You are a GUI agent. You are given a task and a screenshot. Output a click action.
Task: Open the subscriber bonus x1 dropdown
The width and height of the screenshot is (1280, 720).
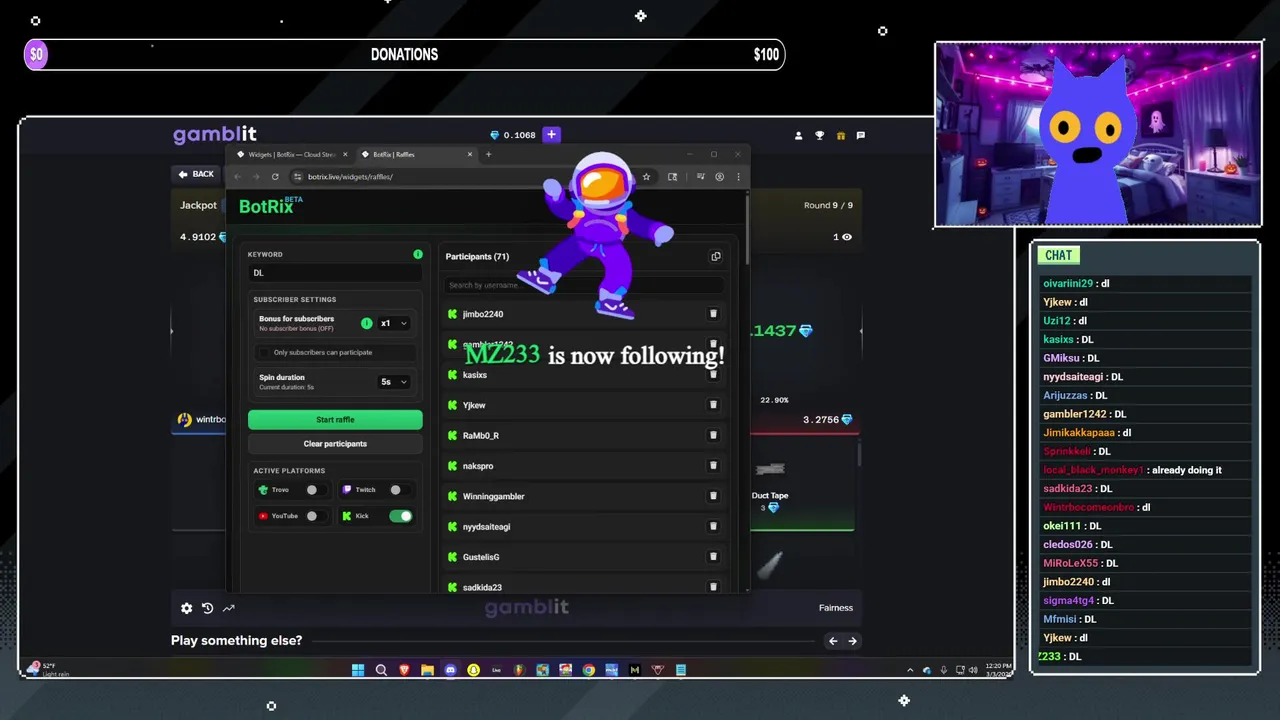click(394, 323)
